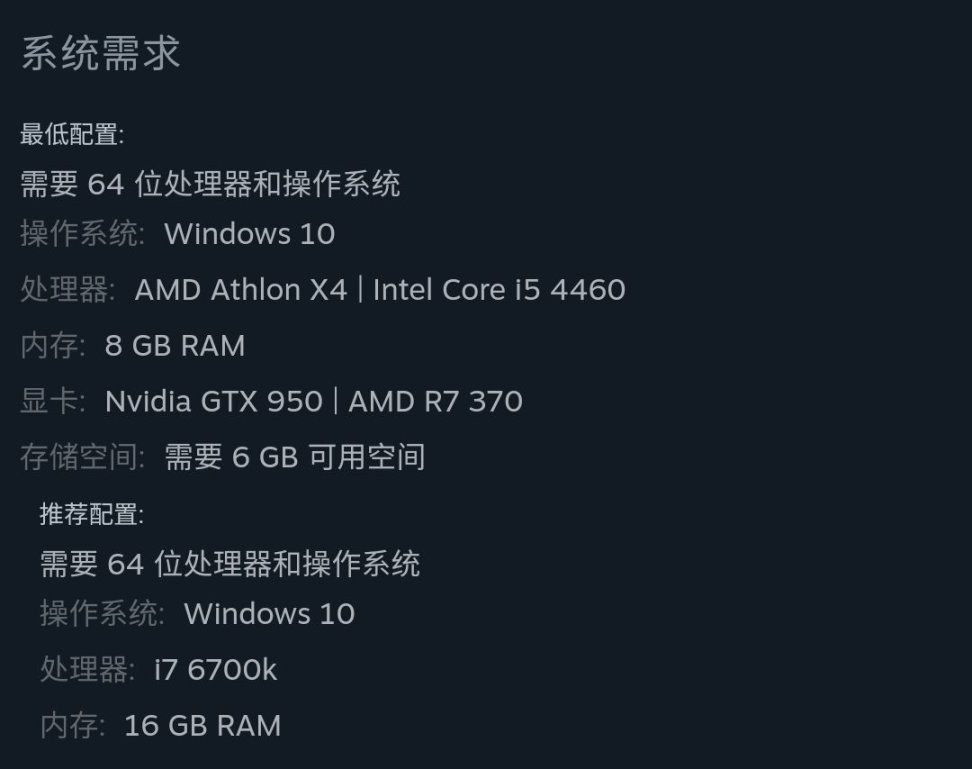Click the 内存 label under 推荐配置
Screen dimensions: 972x769
coord(72,726)
